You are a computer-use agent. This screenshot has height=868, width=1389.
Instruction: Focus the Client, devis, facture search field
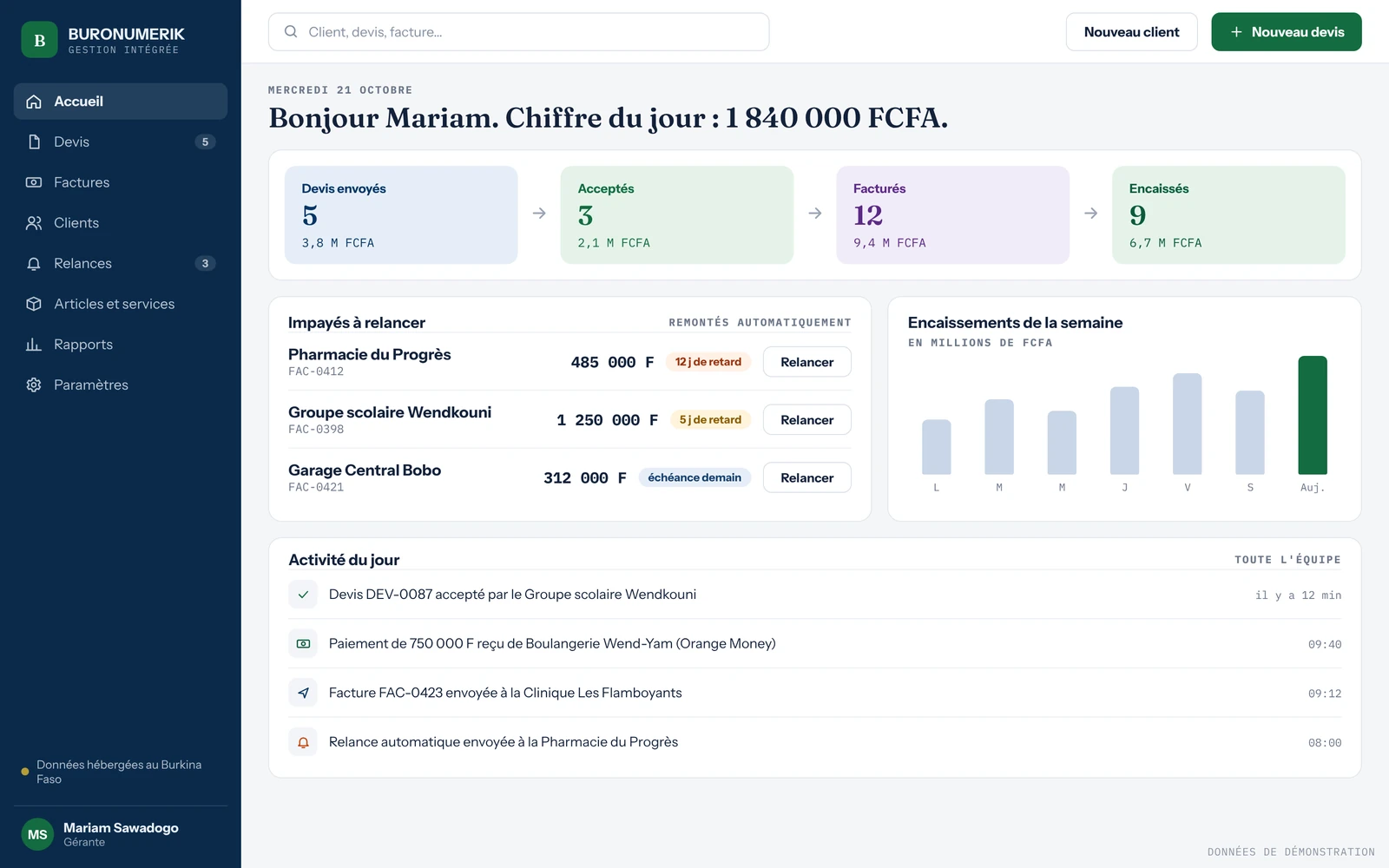click(518, 32)
